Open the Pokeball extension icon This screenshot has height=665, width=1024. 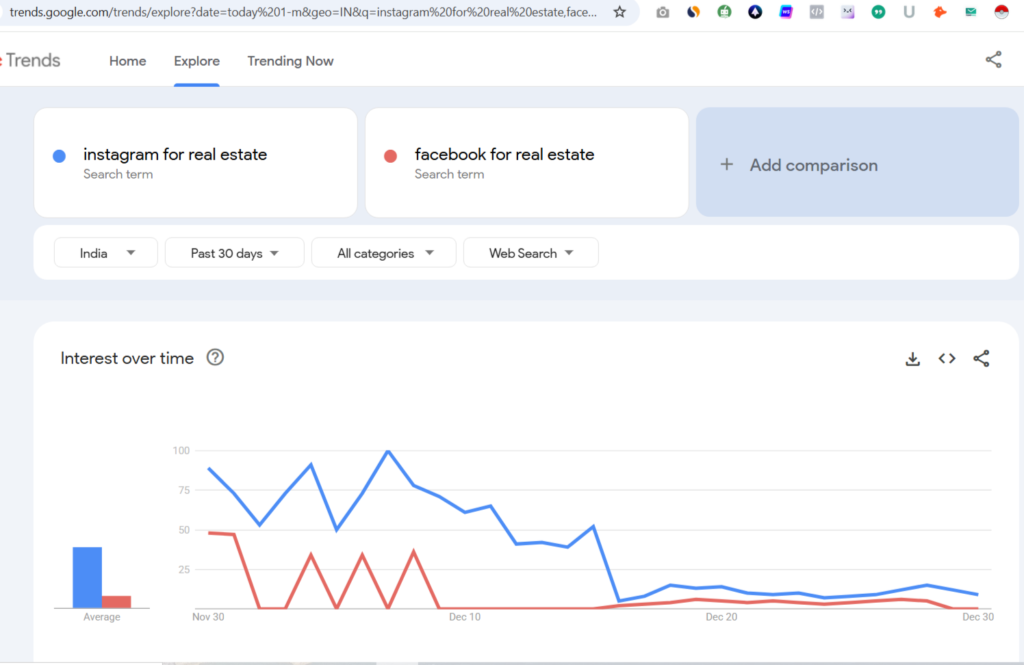[x=1001, y=13]
